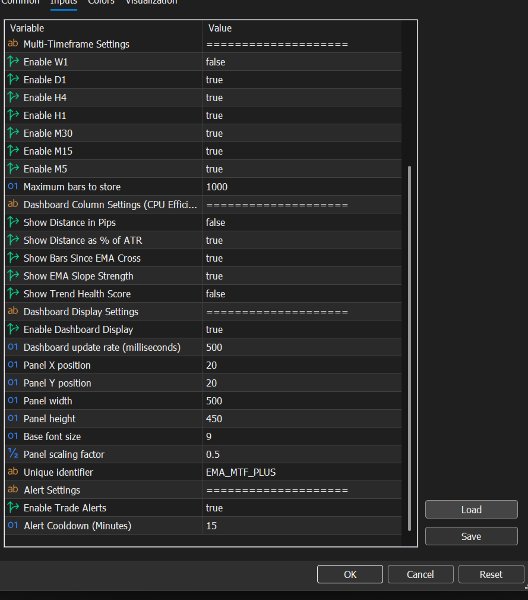Edit the Dashboard update rate value 500
Image resolution: width=528 pixels, height=600 pixels.
pos(214,347)
